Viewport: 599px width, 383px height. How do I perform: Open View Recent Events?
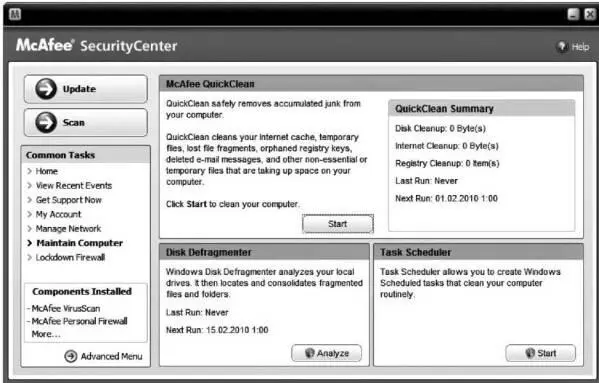[74, 186]
